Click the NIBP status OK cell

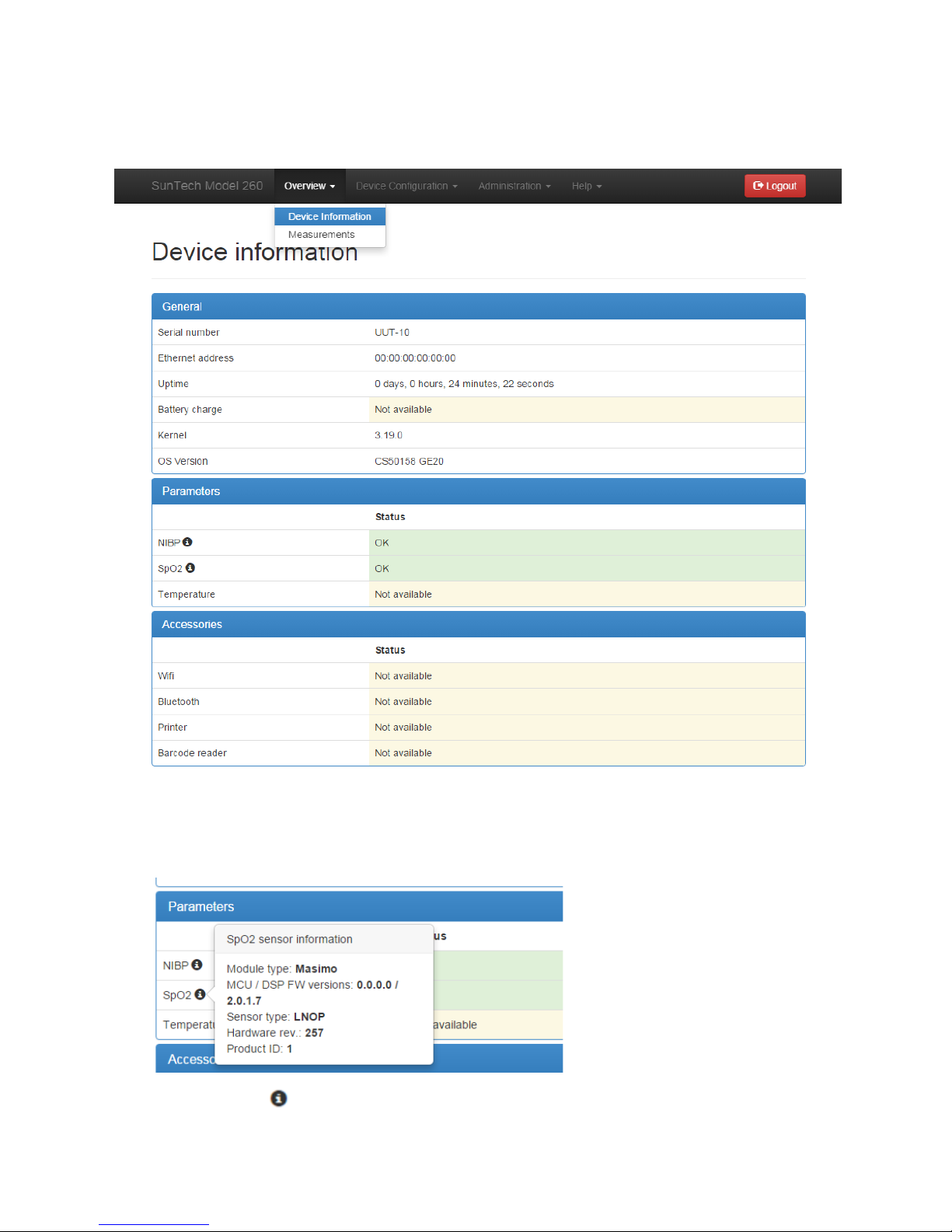[x=587, y=543]
